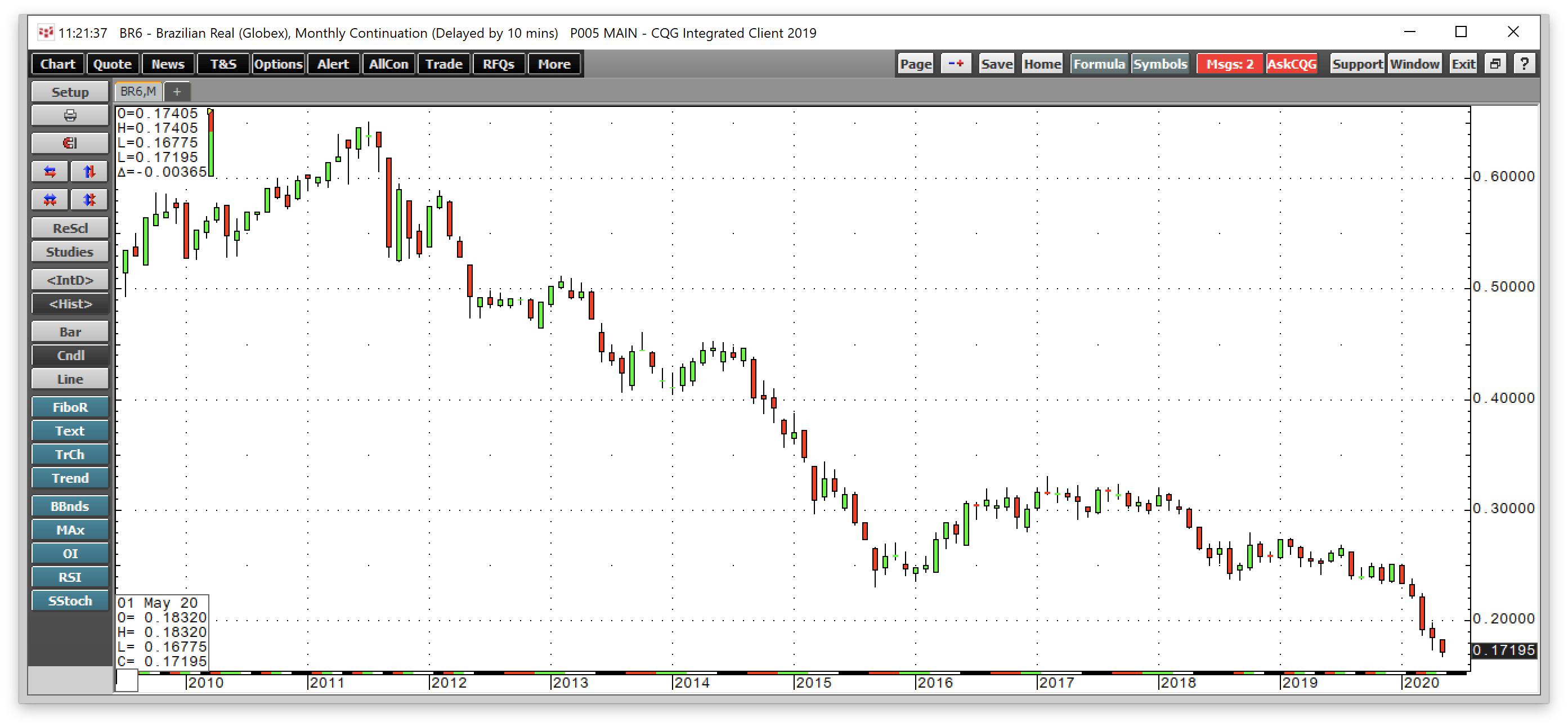The image size is (1568, 727).
Task: Click the Save button
Action: [996, 64]
